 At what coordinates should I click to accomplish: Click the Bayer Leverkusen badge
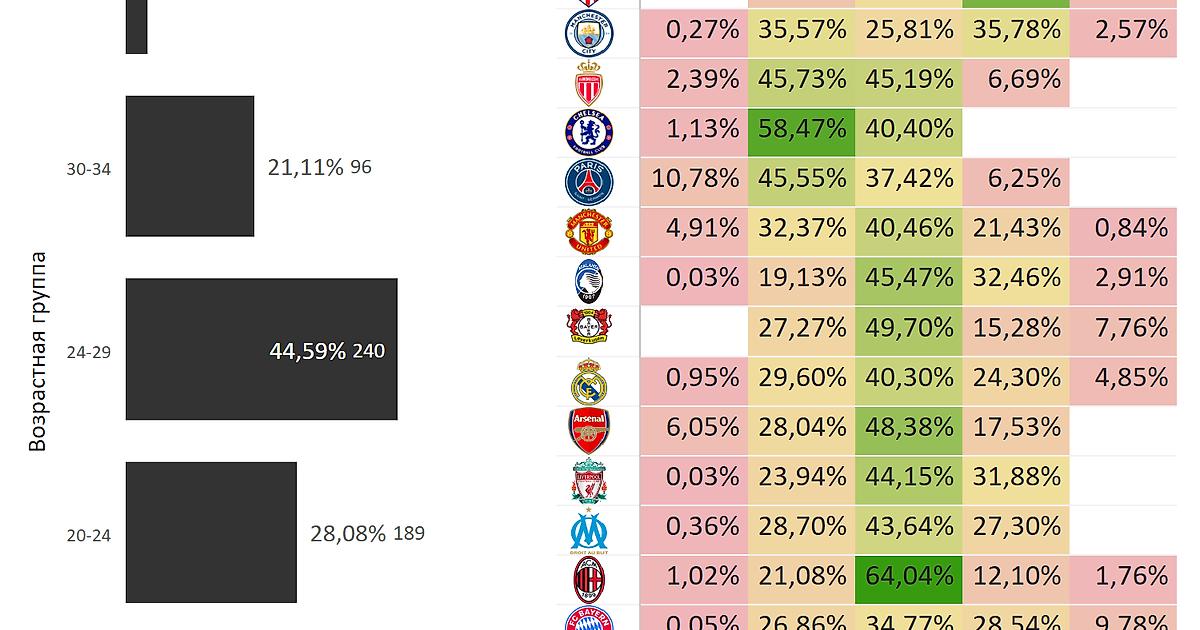pos(588,330)
